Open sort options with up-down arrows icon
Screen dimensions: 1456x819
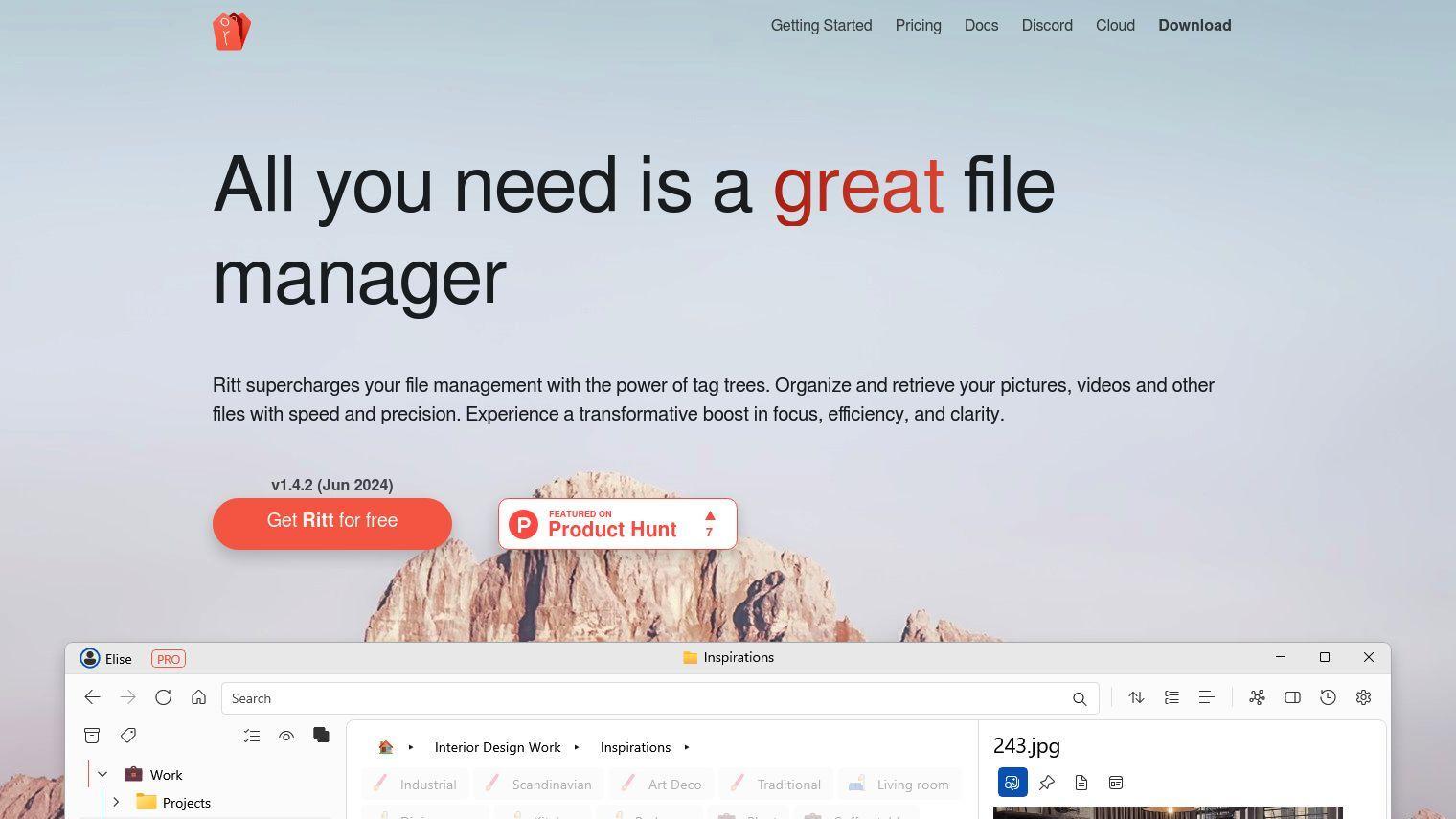click(1136, 697)
